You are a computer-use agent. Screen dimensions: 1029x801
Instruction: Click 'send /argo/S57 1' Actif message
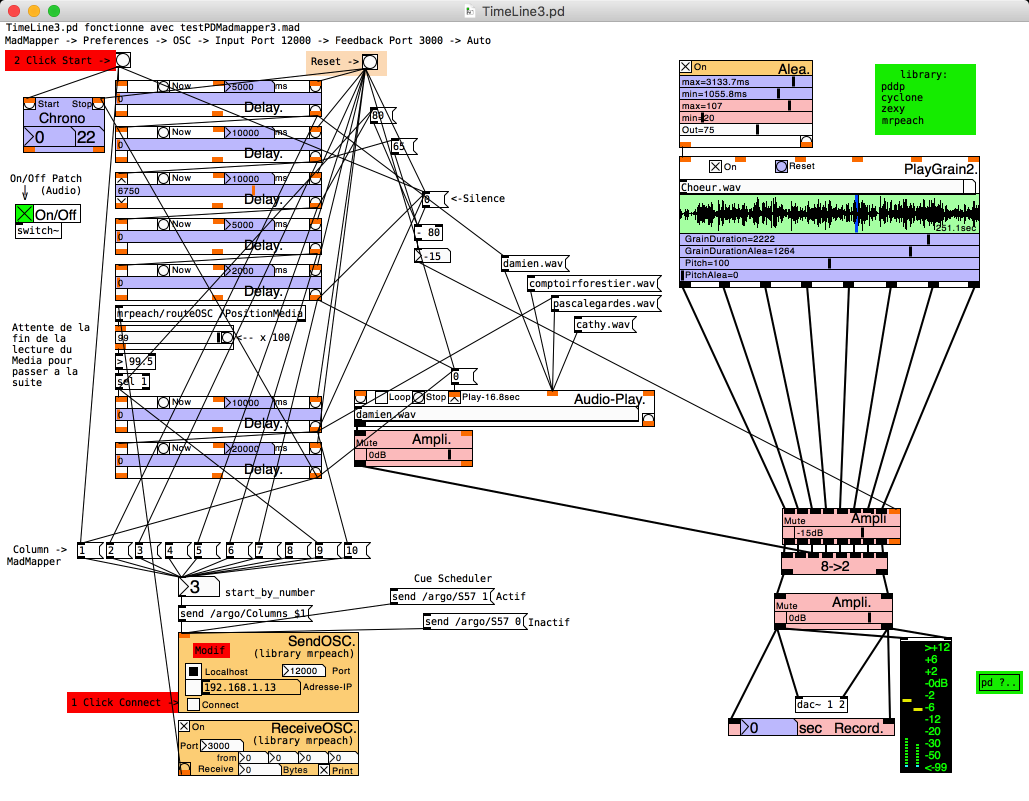(x=442, y=596)
